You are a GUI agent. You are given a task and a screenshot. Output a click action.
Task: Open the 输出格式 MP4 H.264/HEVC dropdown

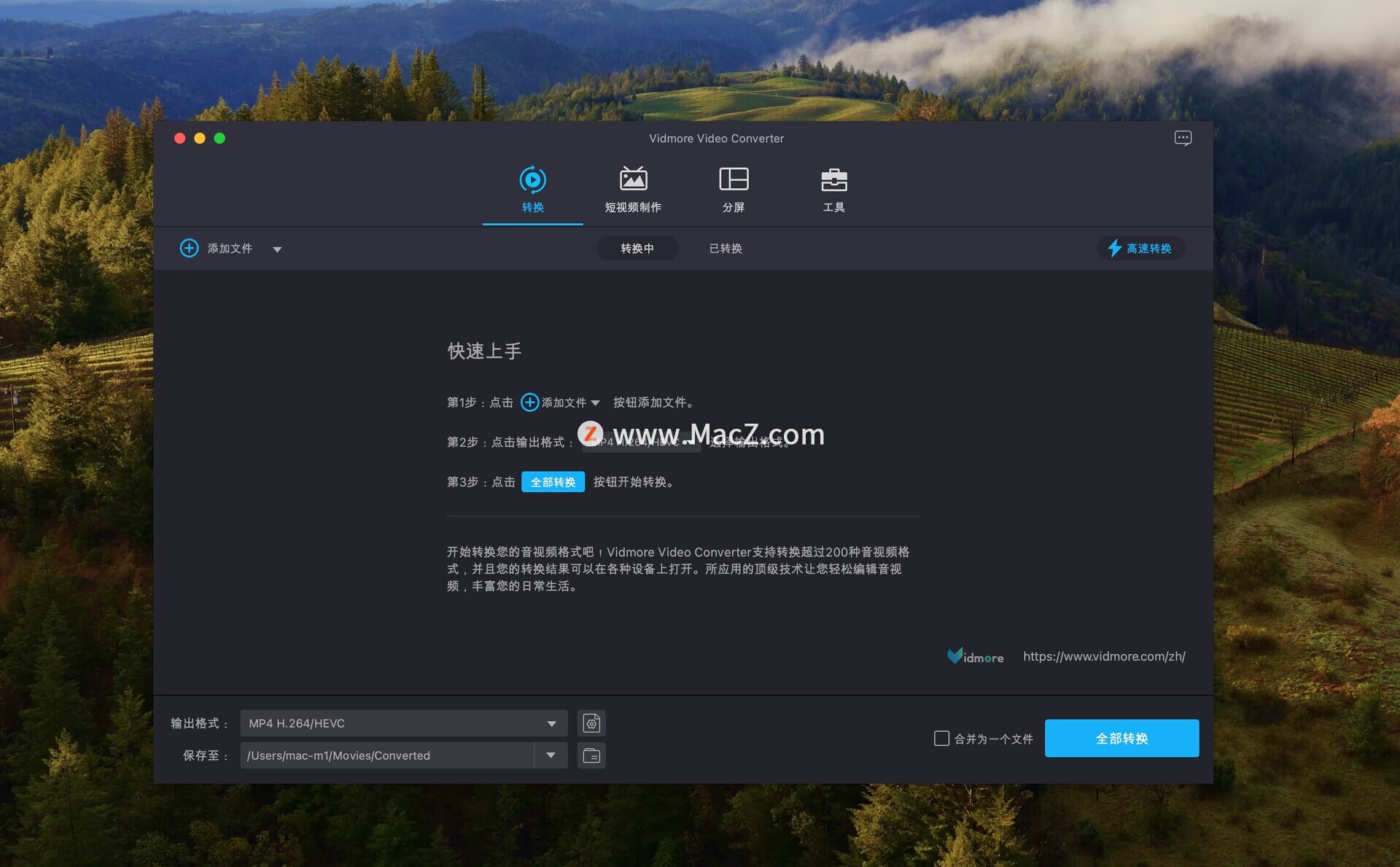404,723
